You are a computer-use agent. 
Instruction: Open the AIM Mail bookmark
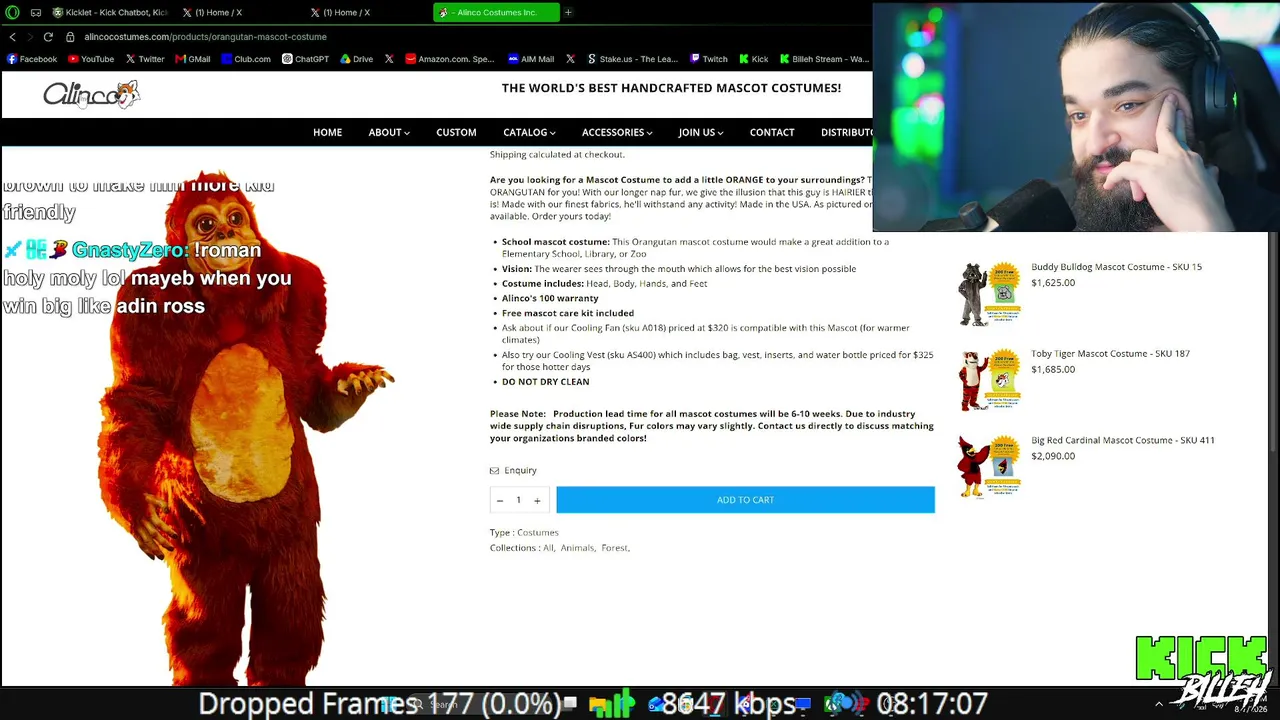click(x=531, y=59)
